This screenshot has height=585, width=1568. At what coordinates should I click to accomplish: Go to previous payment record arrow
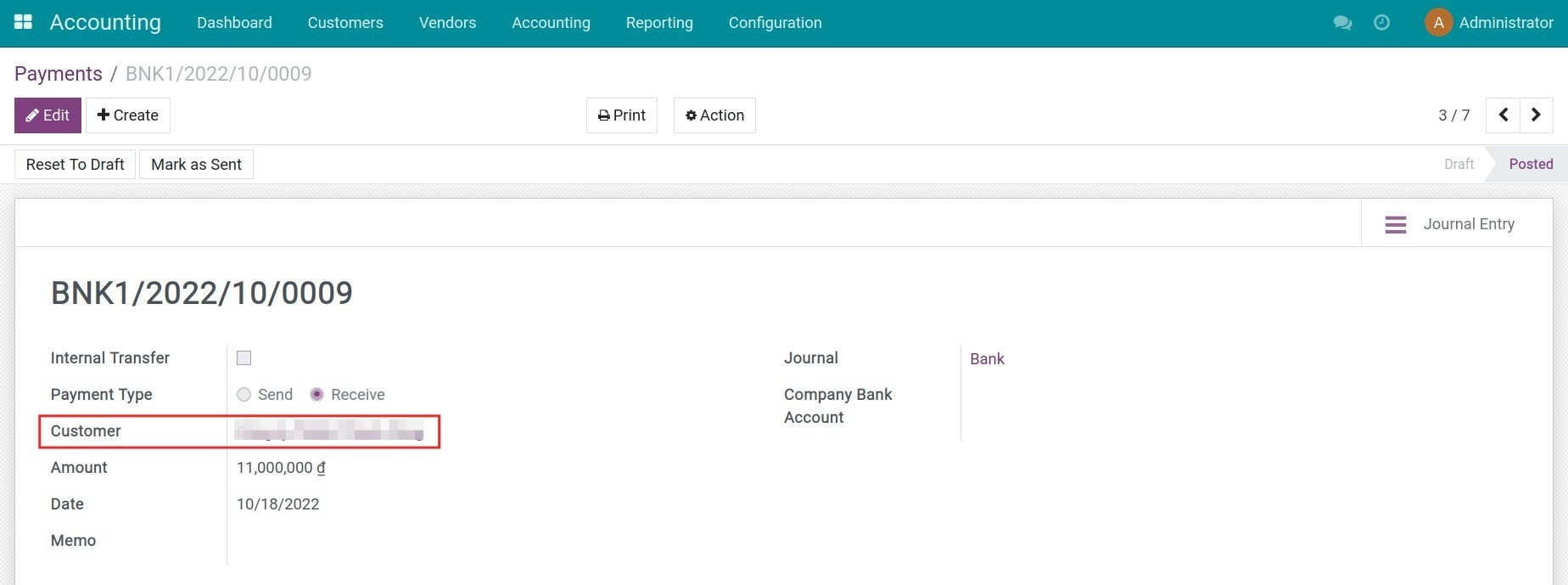1503,115
